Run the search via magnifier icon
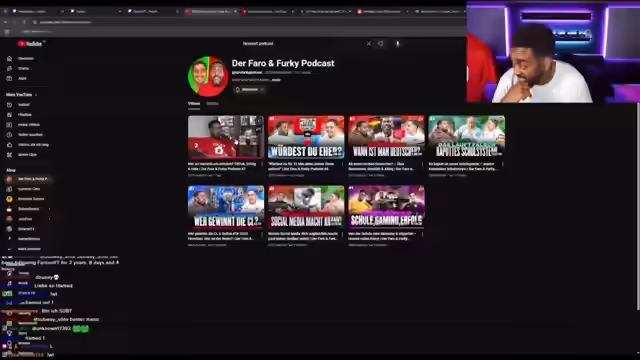Image resolution: width=640 pixels, height=360 pixels. (381, 43)
